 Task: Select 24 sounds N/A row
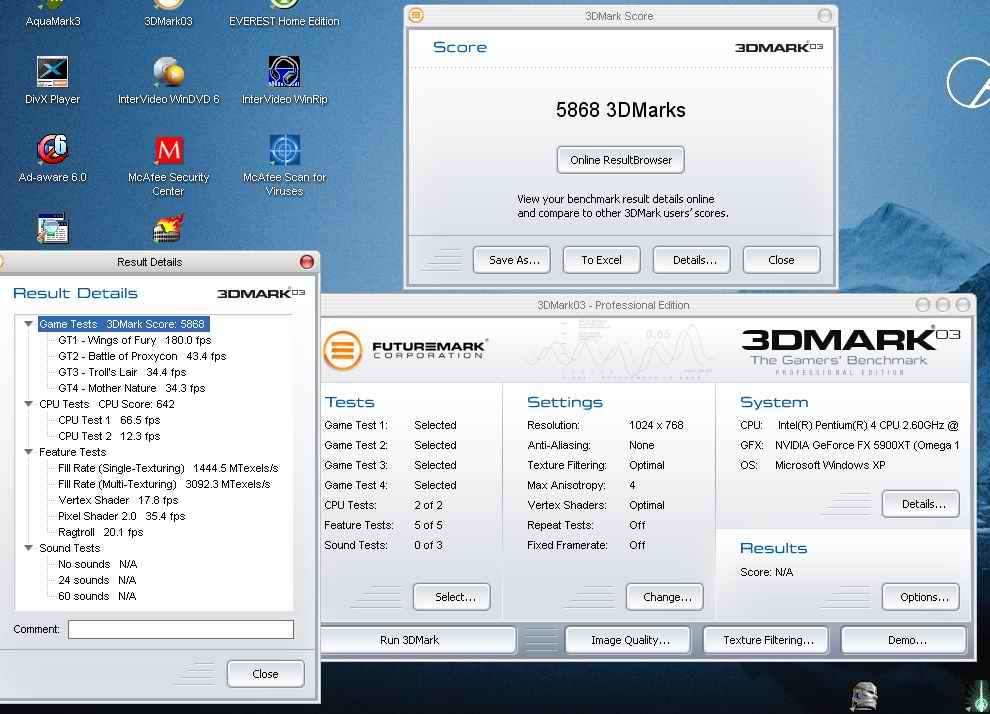(x=97, y=580)
